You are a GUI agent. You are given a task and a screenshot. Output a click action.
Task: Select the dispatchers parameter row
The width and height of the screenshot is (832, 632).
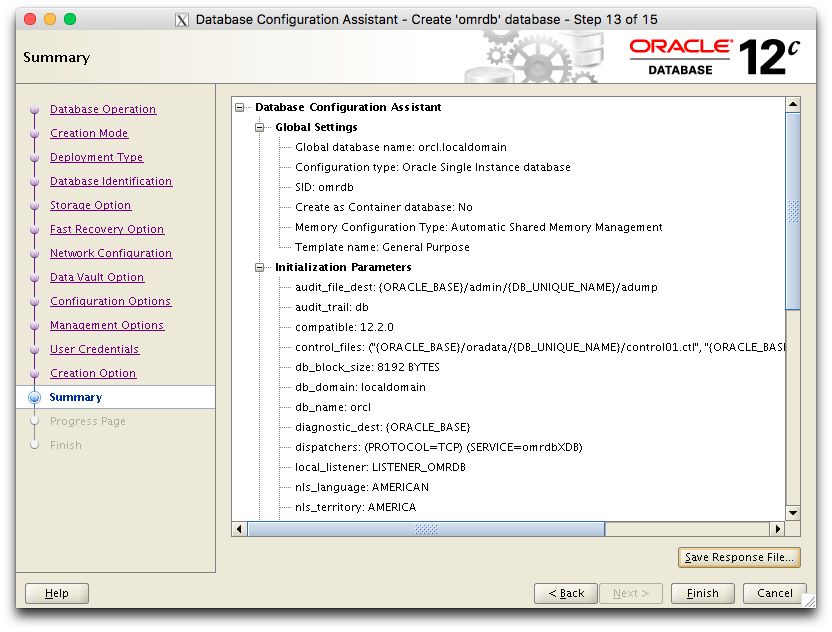pyautogui.click(x=439, y=447)
